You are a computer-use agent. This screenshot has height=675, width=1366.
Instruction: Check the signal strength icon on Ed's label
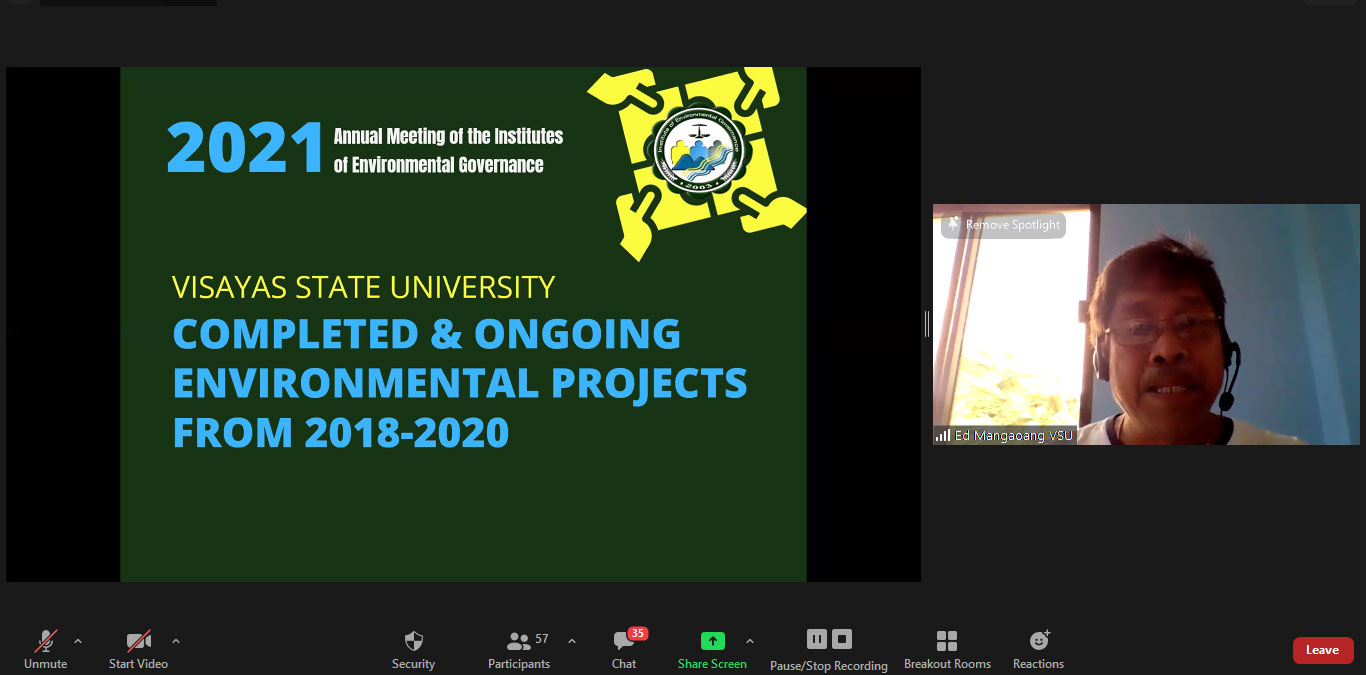[x=943, y=436]
